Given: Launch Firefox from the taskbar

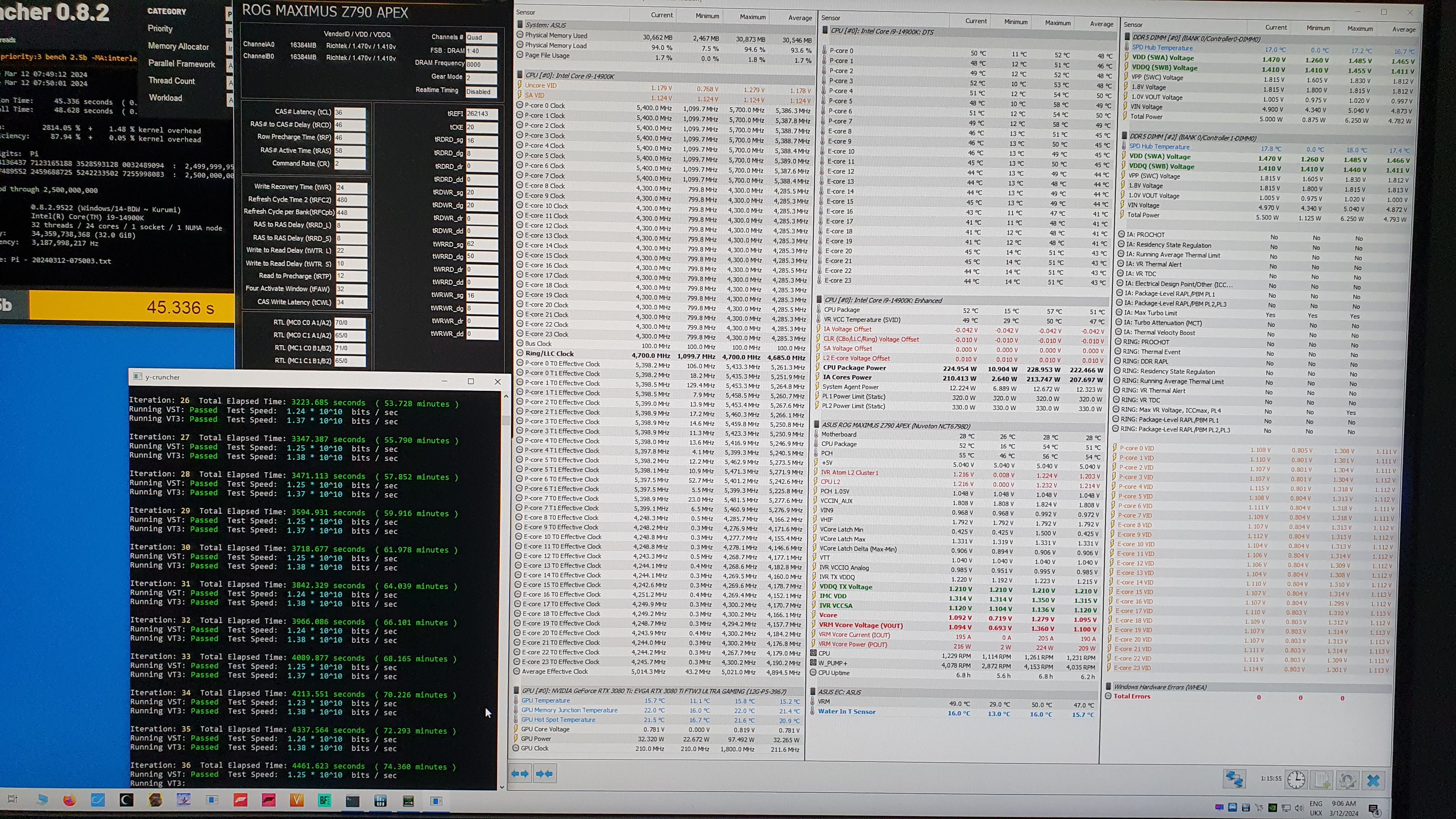Looking at the screenshot, I should 70,800.
